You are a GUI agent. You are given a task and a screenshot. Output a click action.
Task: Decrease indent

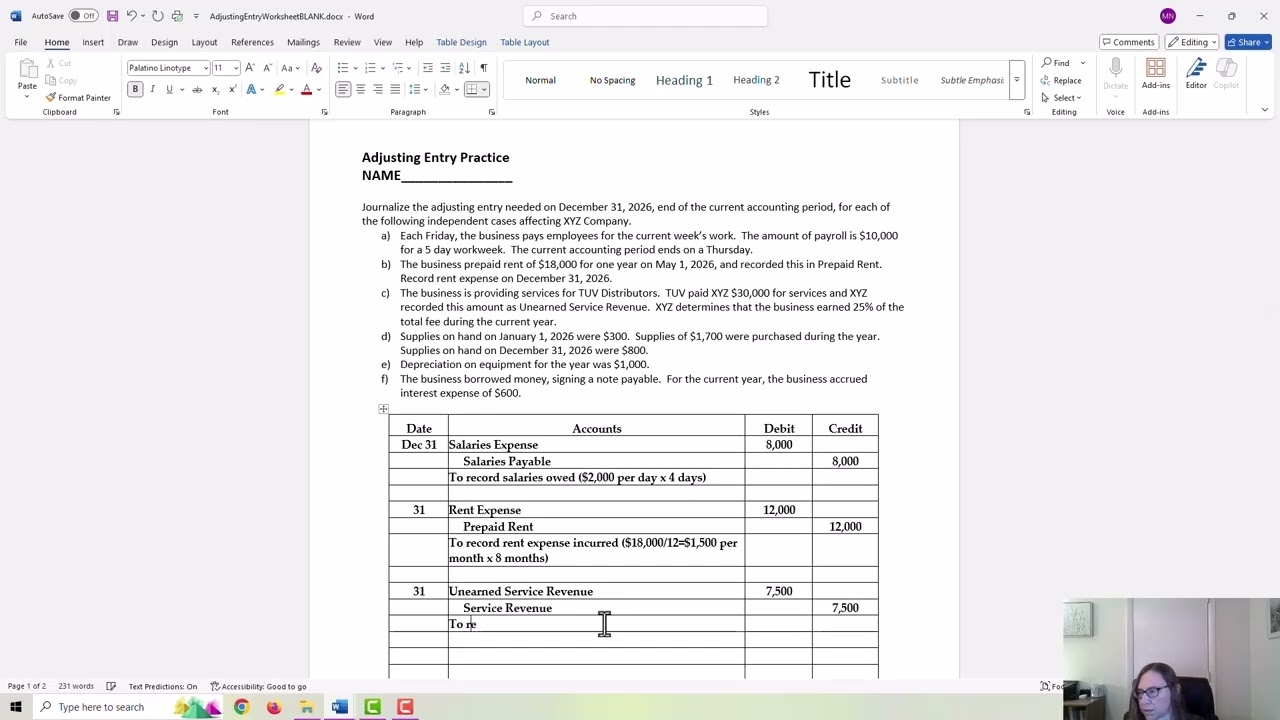[428, 67]
